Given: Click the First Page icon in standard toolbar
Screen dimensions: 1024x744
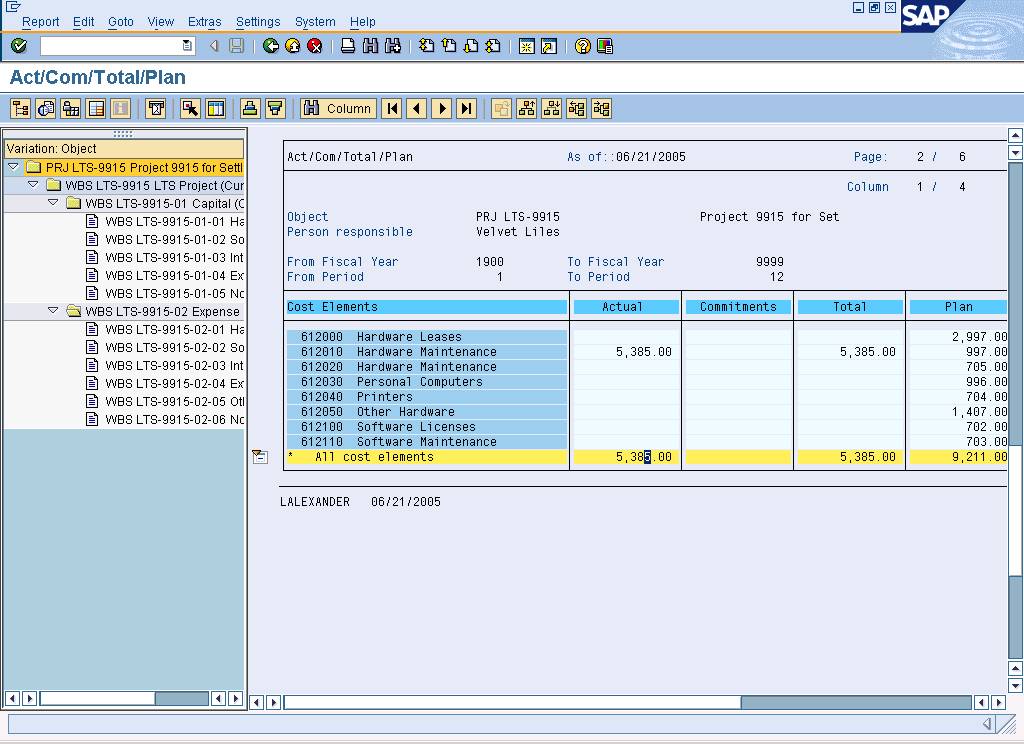Looking at the screenshot, I should (x=426, y=46).
